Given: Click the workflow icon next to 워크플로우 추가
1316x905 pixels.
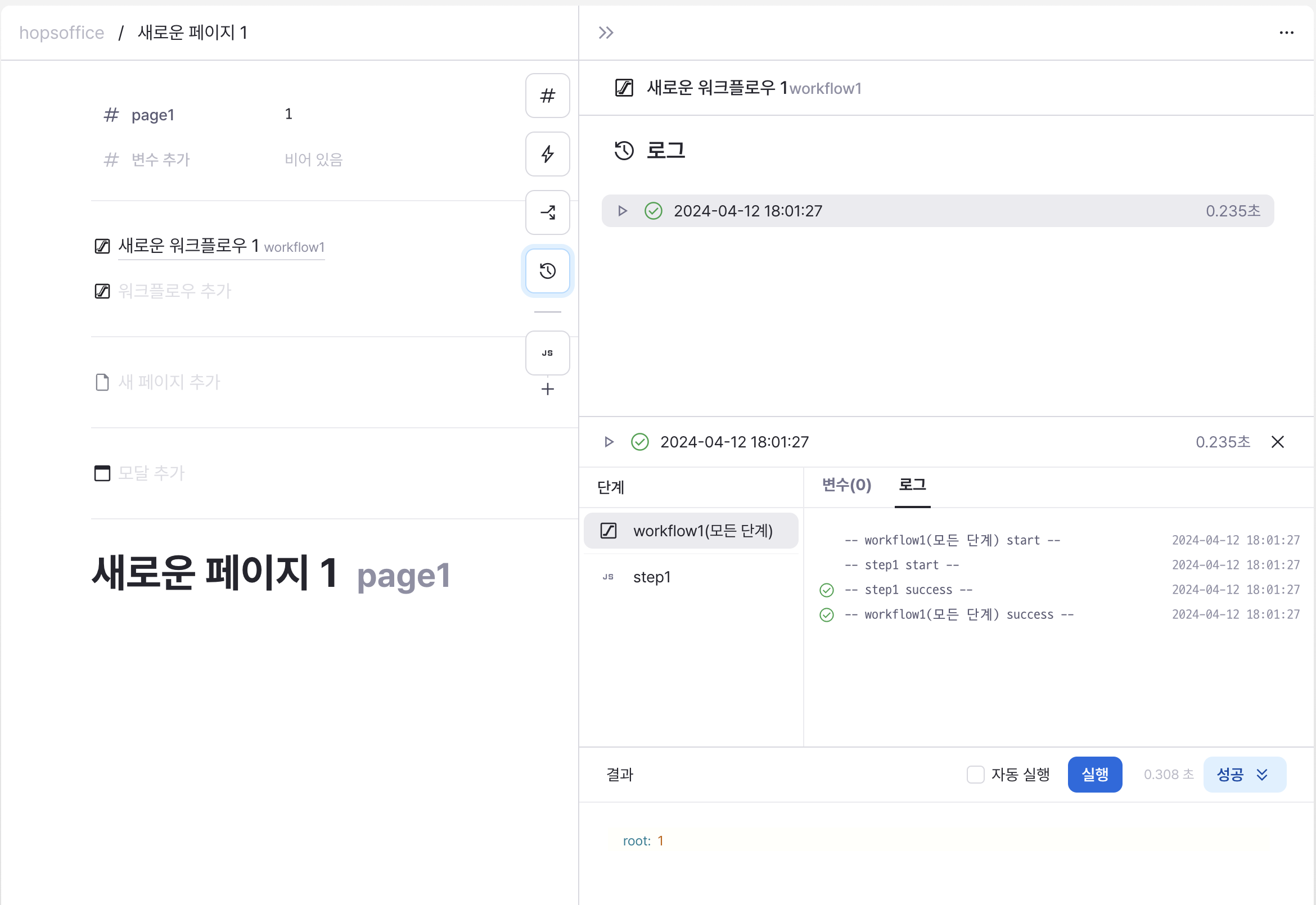Looking at the screenshot, I should (102, 292).
